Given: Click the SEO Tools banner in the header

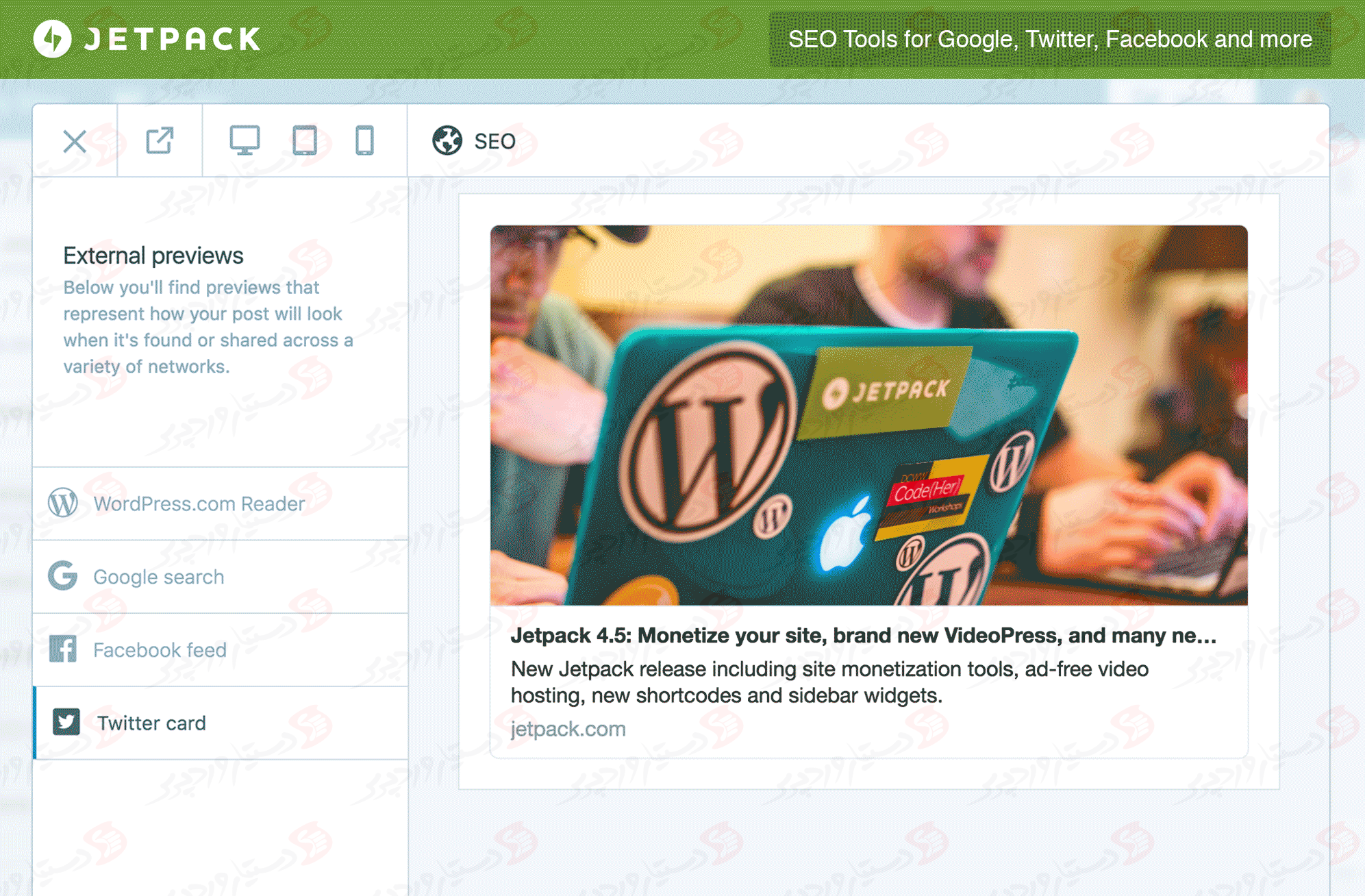Looking at the screenshot, I should 1049,39.
